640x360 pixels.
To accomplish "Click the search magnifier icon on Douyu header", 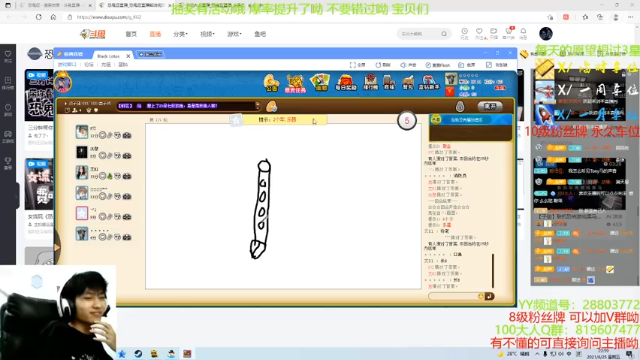I will click(444, 34).
